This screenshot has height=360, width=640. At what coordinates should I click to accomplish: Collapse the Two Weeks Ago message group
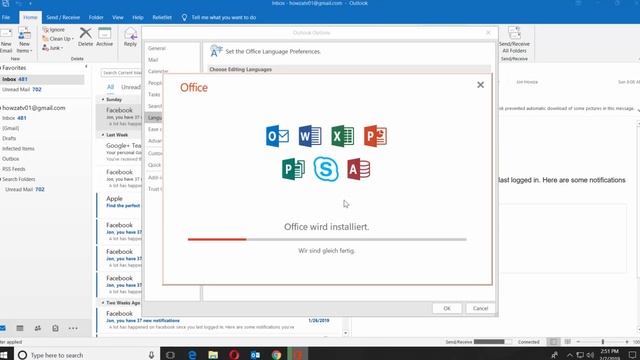pyautogui.click(x=103, y=303)
